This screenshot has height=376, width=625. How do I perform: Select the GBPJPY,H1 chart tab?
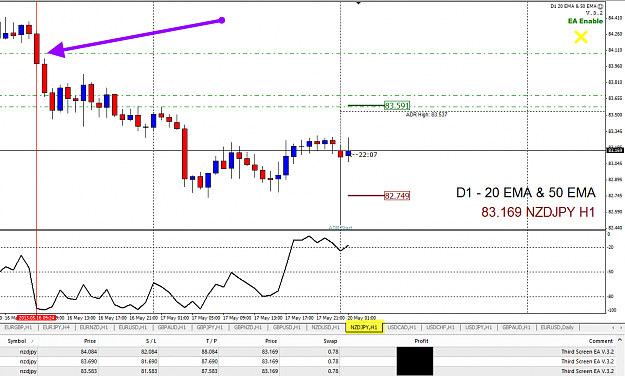coord(210,327)
